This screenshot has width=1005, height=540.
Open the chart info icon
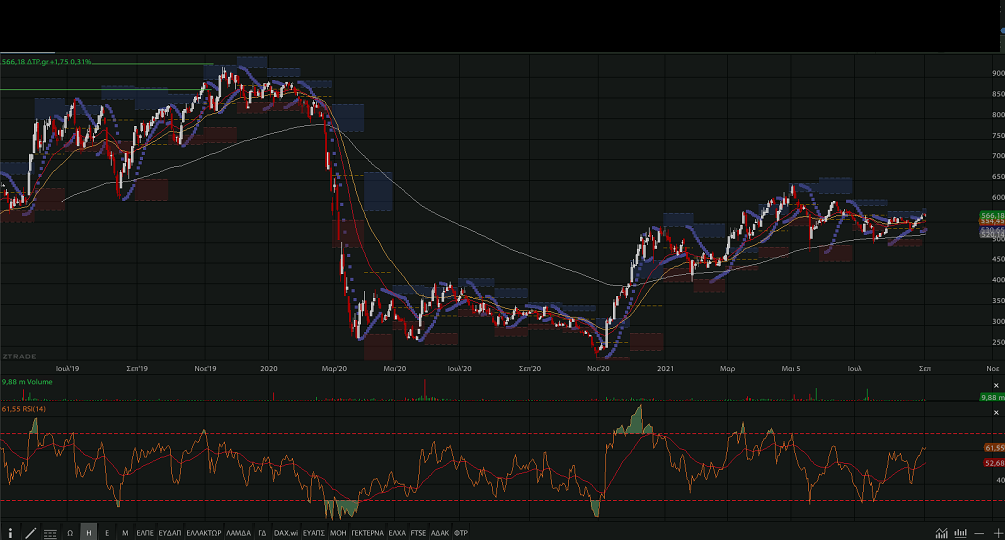pos(10,533)
